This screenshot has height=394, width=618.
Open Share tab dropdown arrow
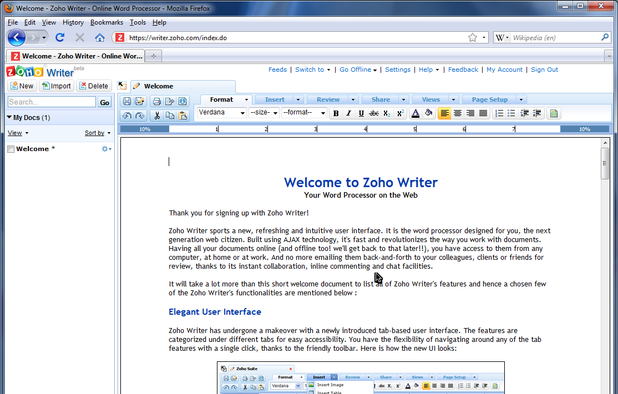[403, 100]
